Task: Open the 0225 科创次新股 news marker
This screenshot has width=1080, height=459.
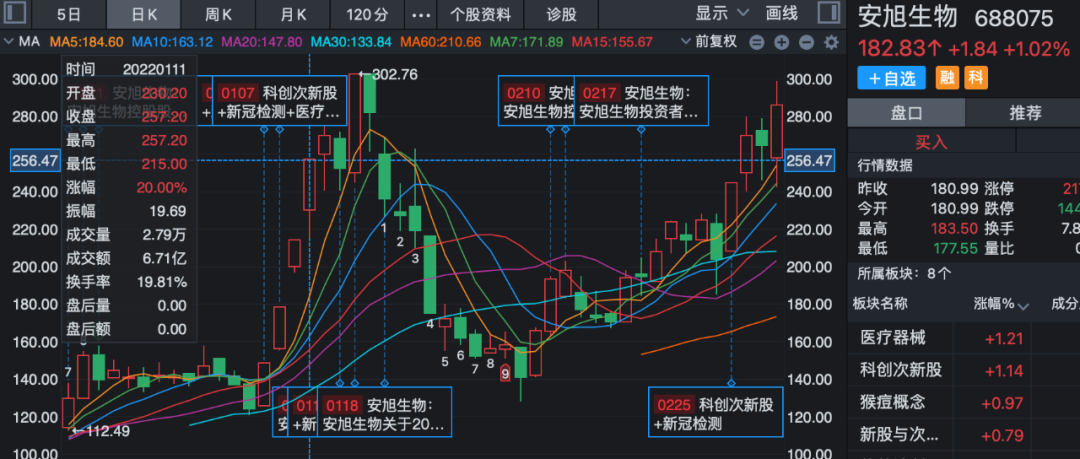Action: [716, 414]
